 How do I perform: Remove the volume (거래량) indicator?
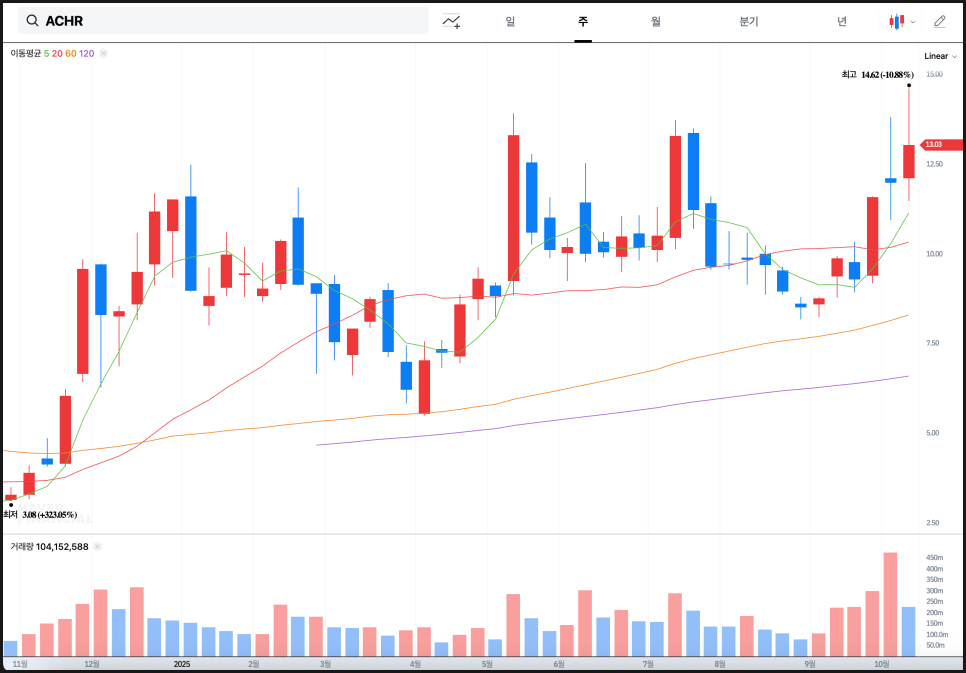pos(98,547)
